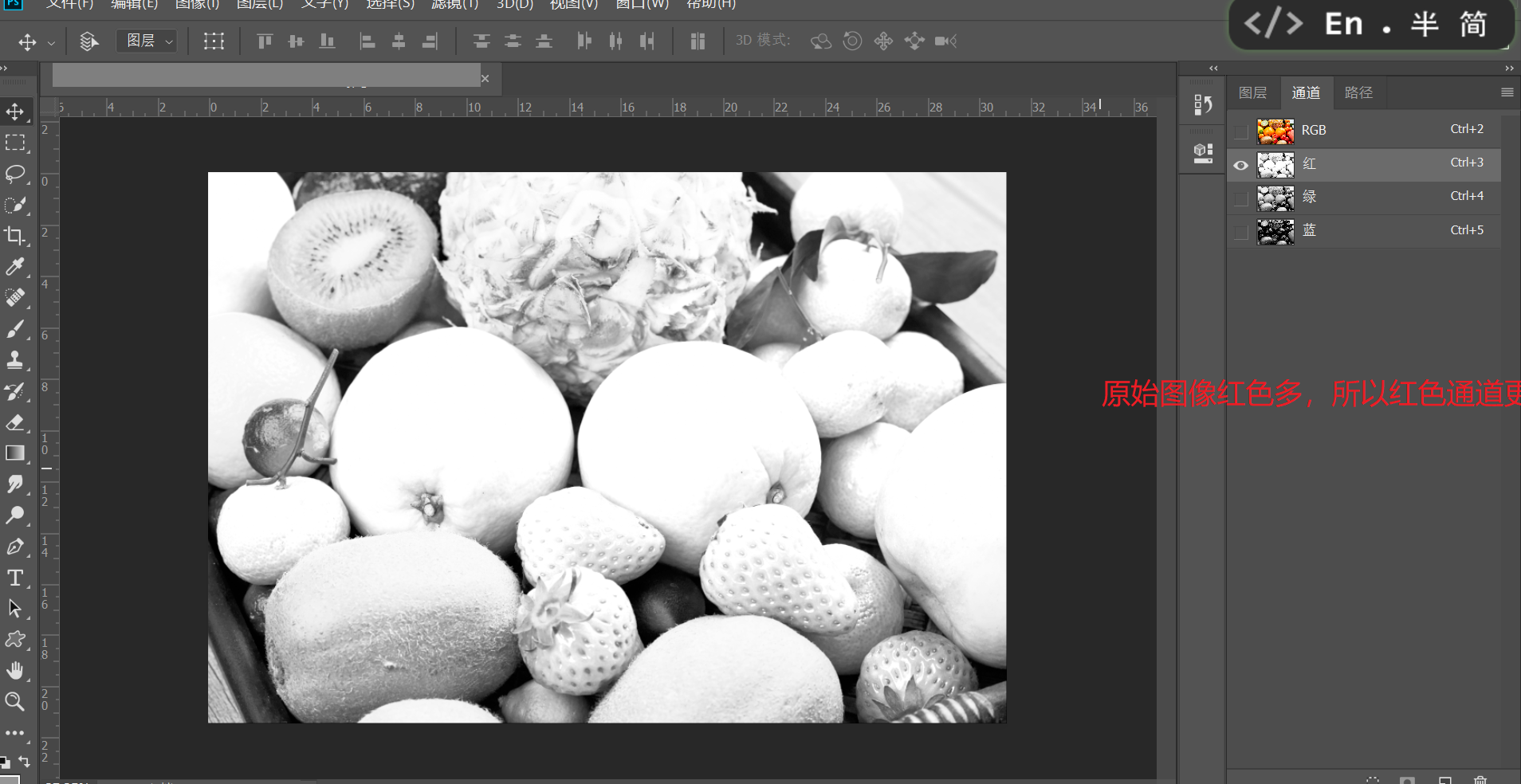The image size is (1521, 784).
Task: Select the Eyedropper tool
Action: [15, 267]
